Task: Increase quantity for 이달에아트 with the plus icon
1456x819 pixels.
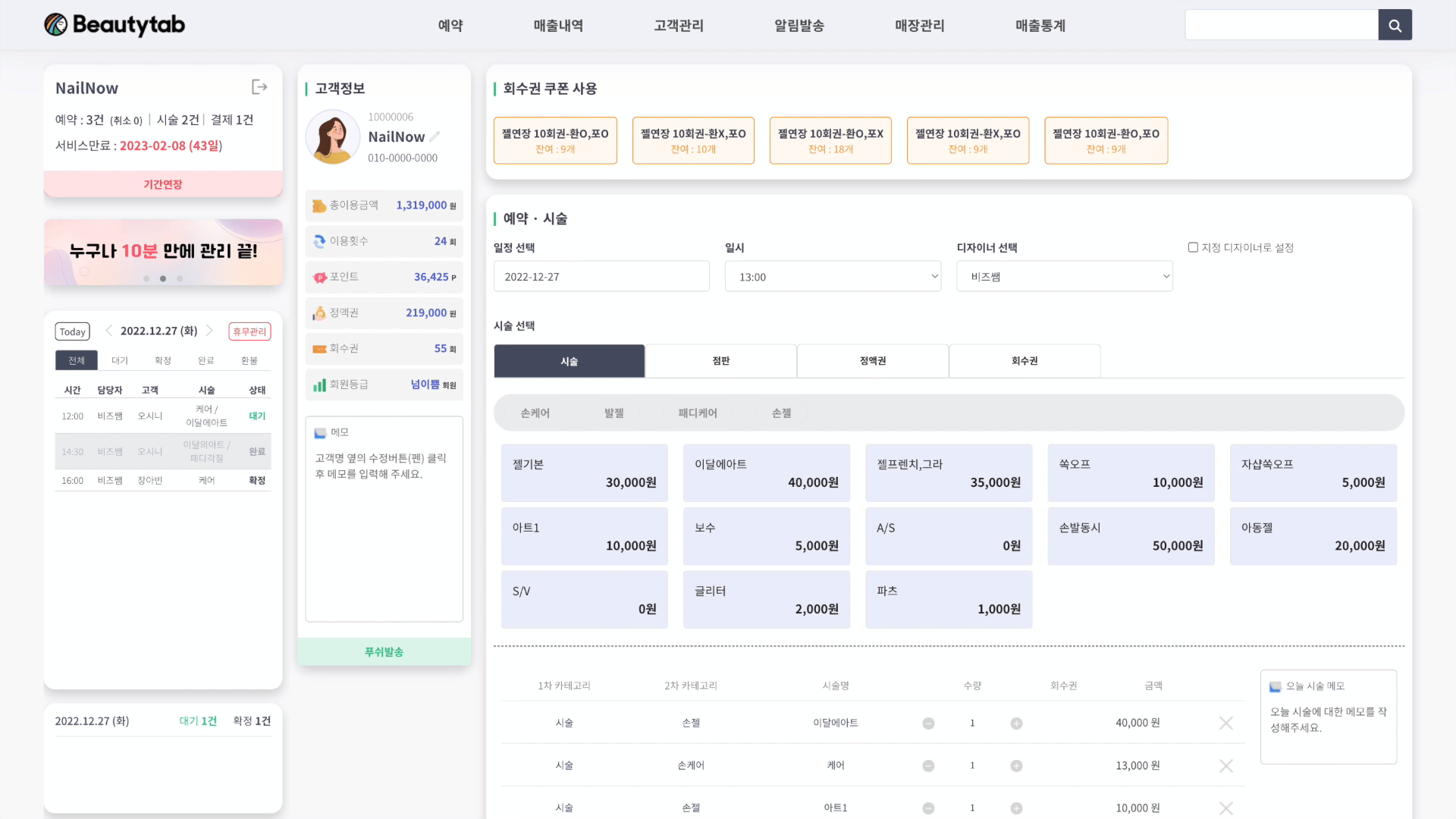Action: click(1016, 723)
